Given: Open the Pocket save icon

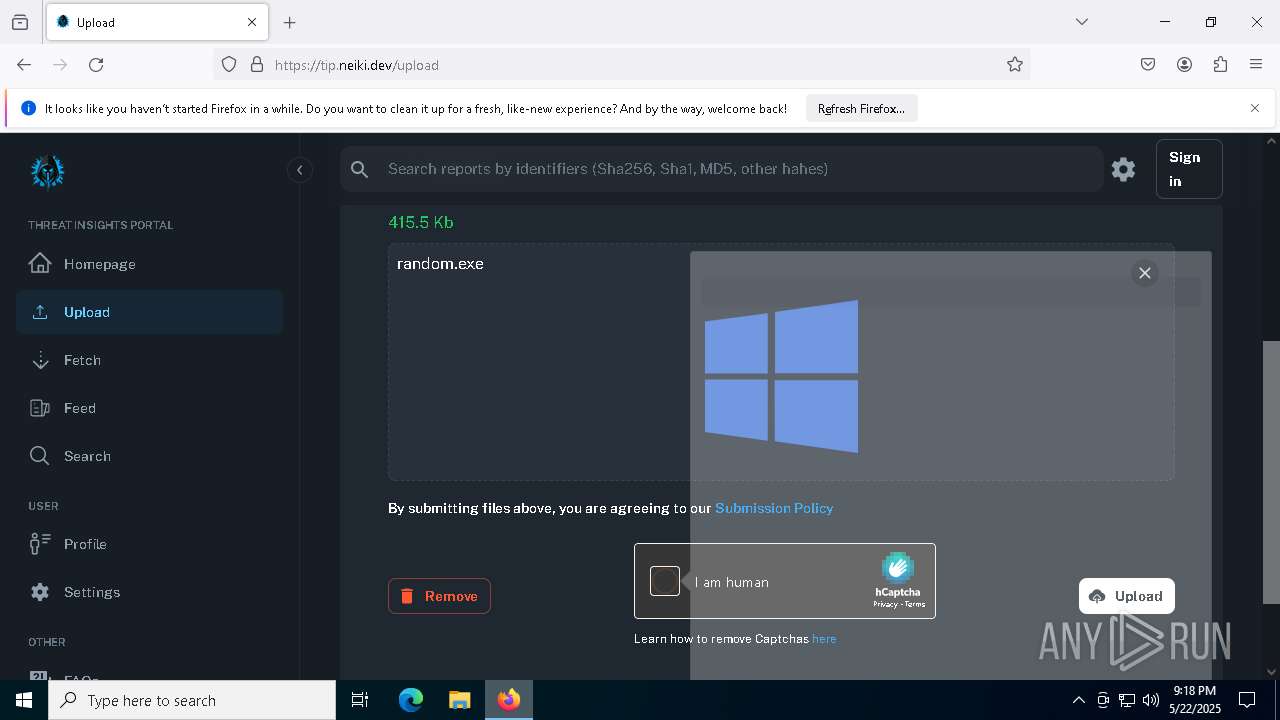Looking at the screenshot, I should click(1148, 64).
